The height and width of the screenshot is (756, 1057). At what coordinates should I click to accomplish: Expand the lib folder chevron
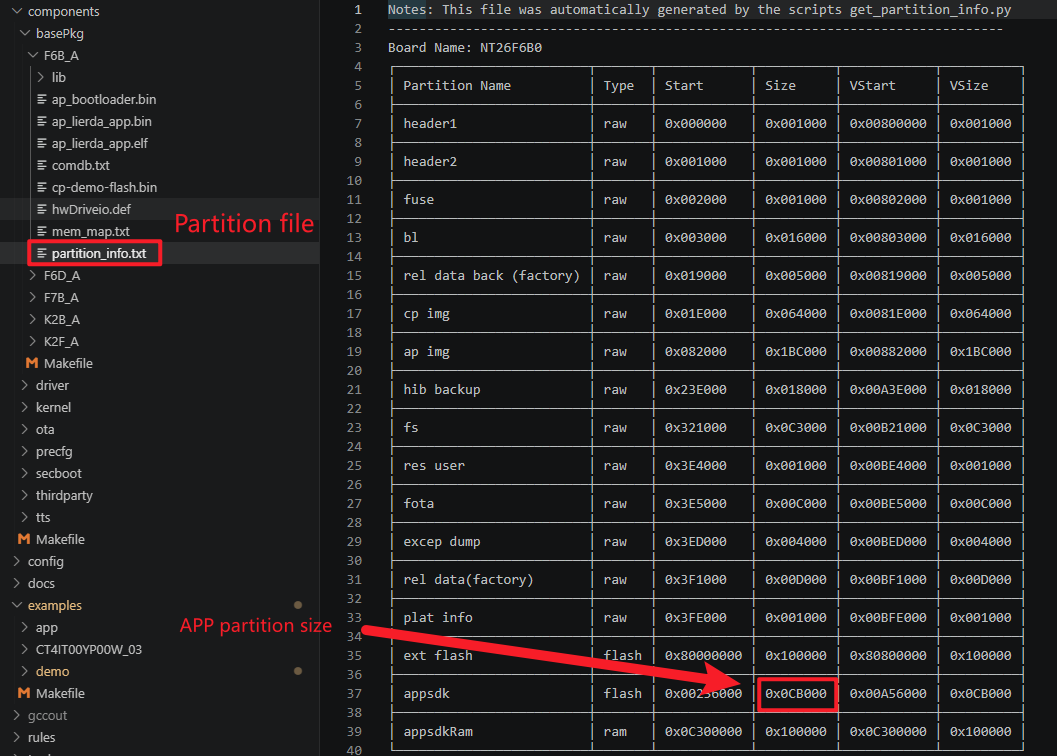pyautogui.click(x=41, y=77)
